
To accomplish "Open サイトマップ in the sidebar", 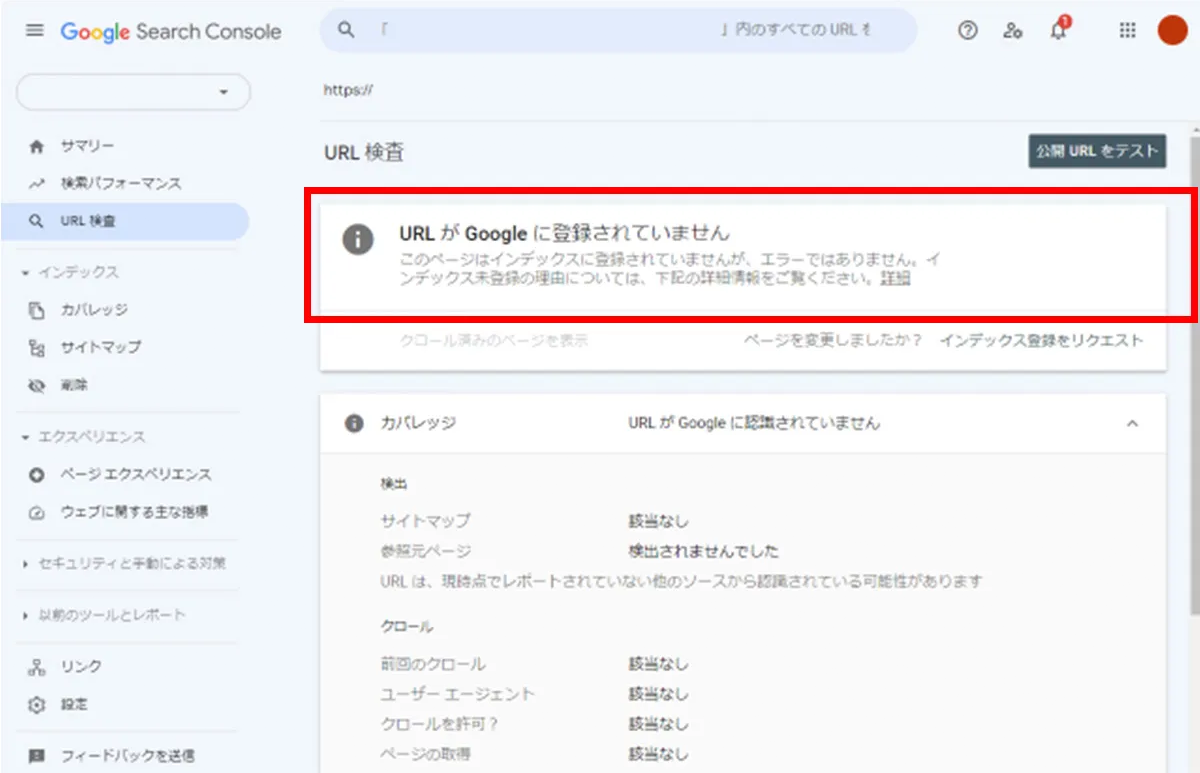I will coord(101,347).
